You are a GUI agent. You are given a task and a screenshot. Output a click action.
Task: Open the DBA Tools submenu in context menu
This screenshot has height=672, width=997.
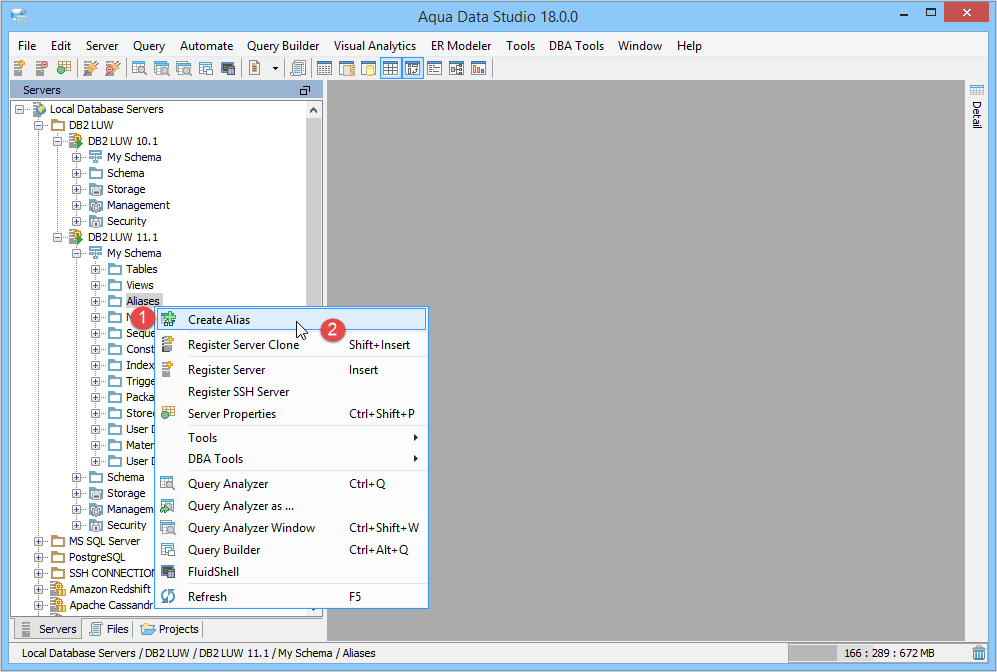click(x=292, y=458)
